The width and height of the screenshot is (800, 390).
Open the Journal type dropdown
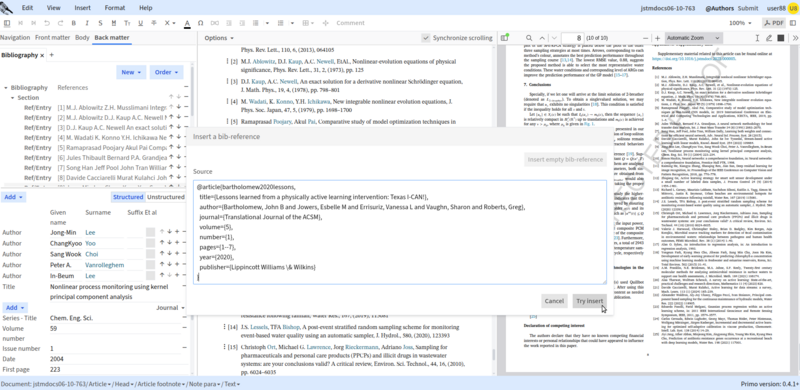tap(170, 308)
